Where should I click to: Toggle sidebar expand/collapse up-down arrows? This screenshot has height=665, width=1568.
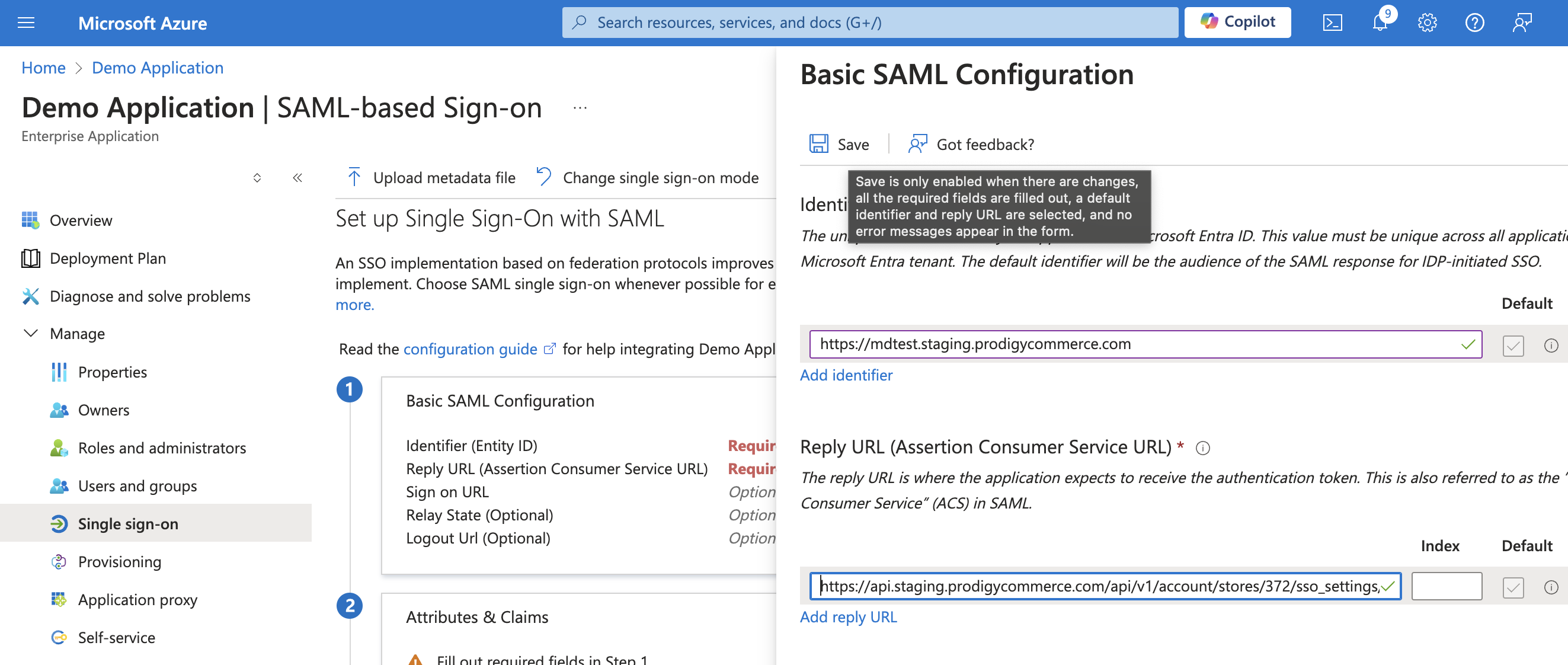(257, 178)
